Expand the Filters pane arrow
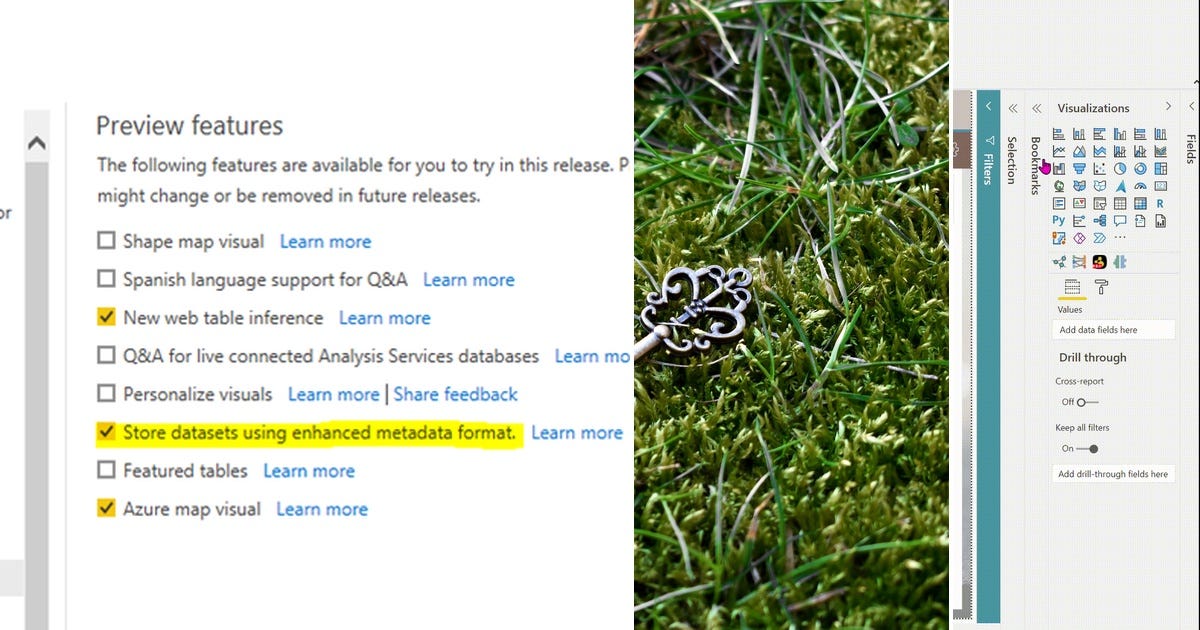 click(x=988, y=107)
